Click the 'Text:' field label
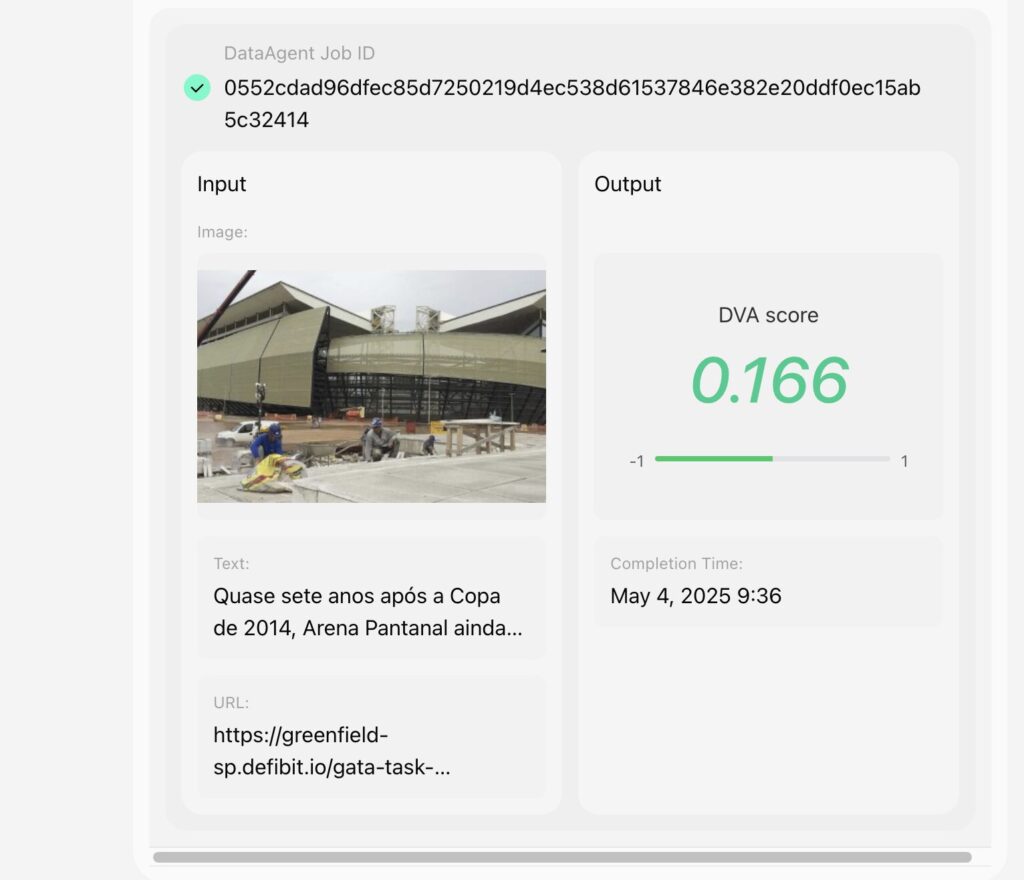Image resolution: width=1024 pixels, height=880 pixels. 231,564
